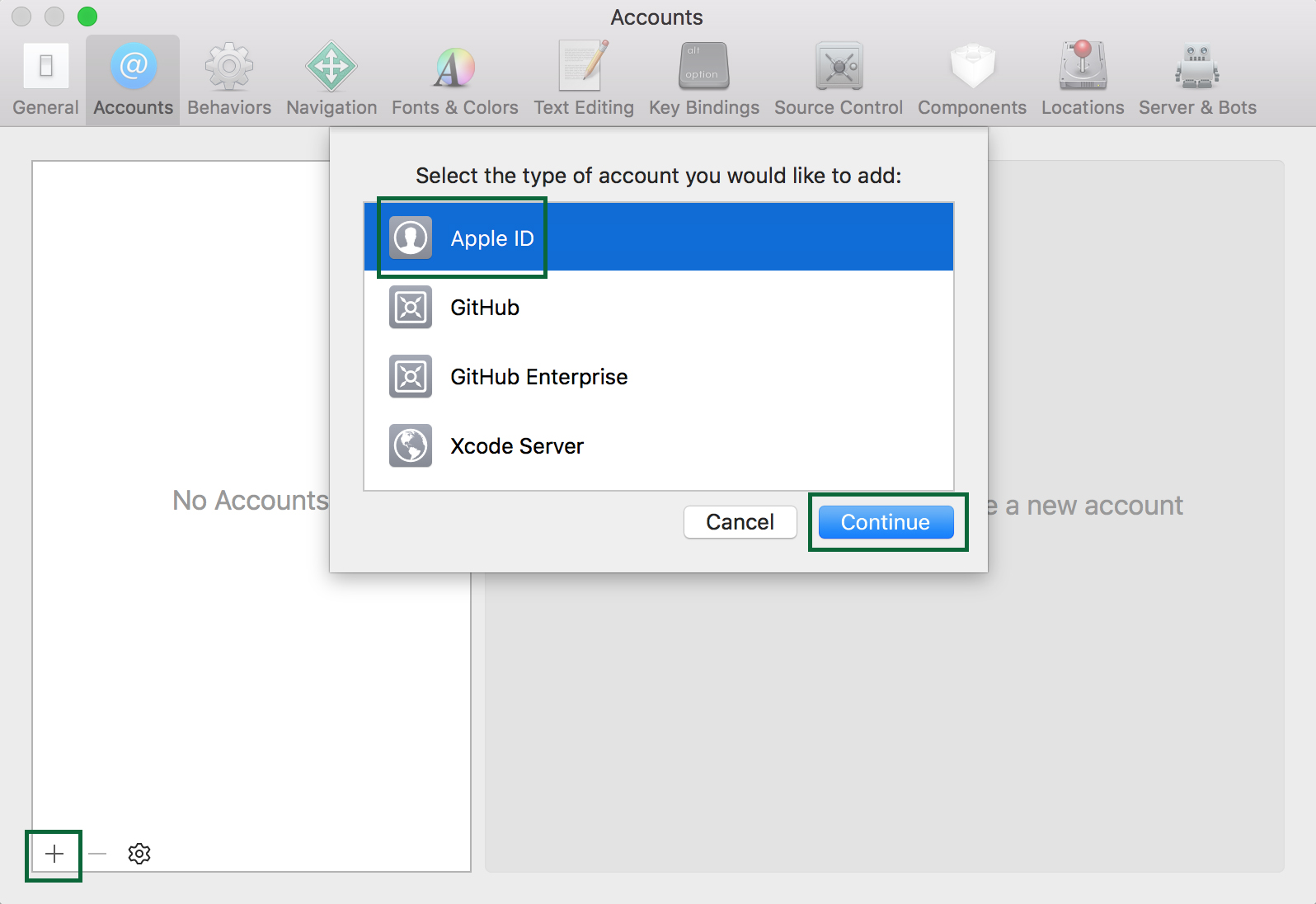The width and height of the screenshot is (1316, 904).
Task: Remove account with the minus button
Action: pyautogui.click(x=97, y=854)
